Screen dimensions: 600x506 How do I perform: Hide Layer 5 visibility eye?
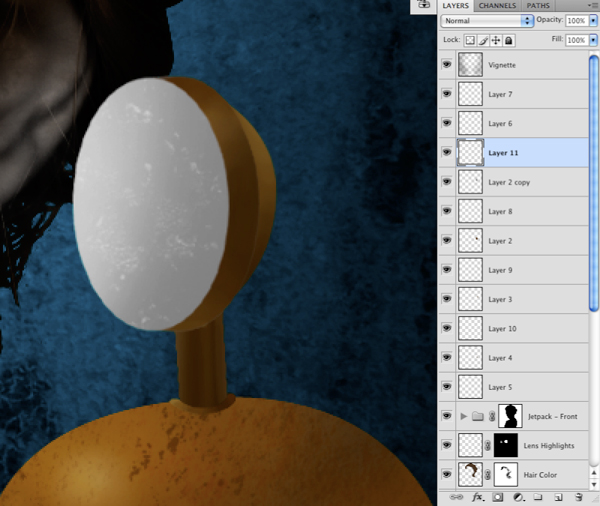tap(447, 387)
